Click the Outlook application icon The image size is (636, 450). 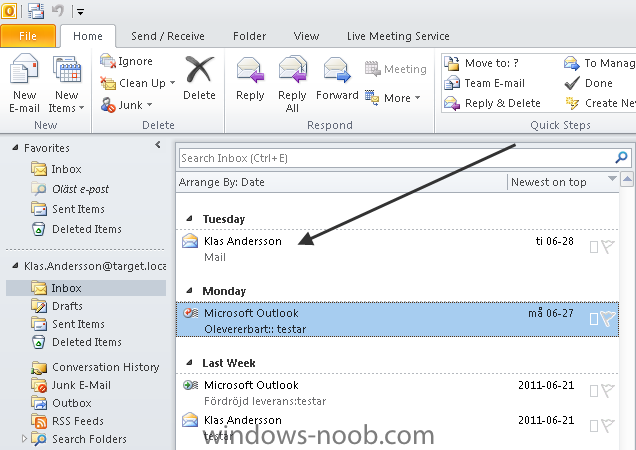click(9, 11)
